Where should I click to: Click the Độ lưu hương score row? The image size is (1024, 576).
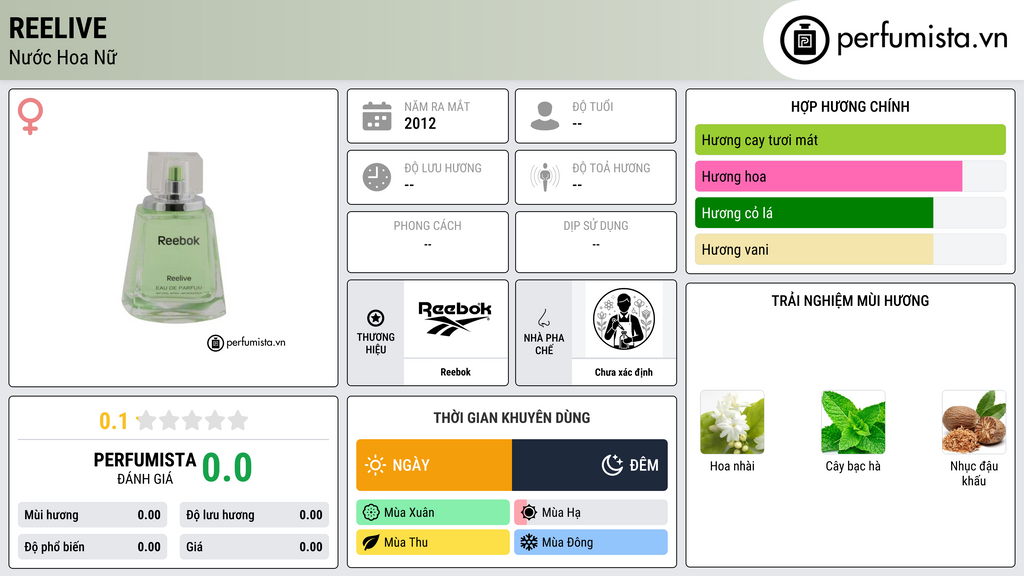254,515
